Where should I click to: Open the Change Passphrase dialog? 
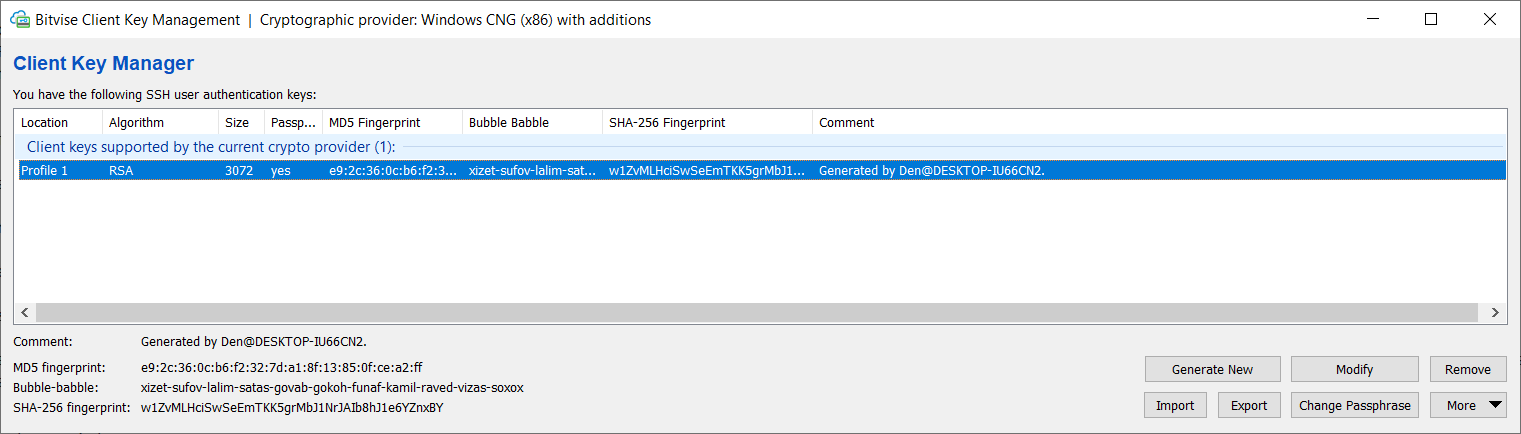point(1354,405)
